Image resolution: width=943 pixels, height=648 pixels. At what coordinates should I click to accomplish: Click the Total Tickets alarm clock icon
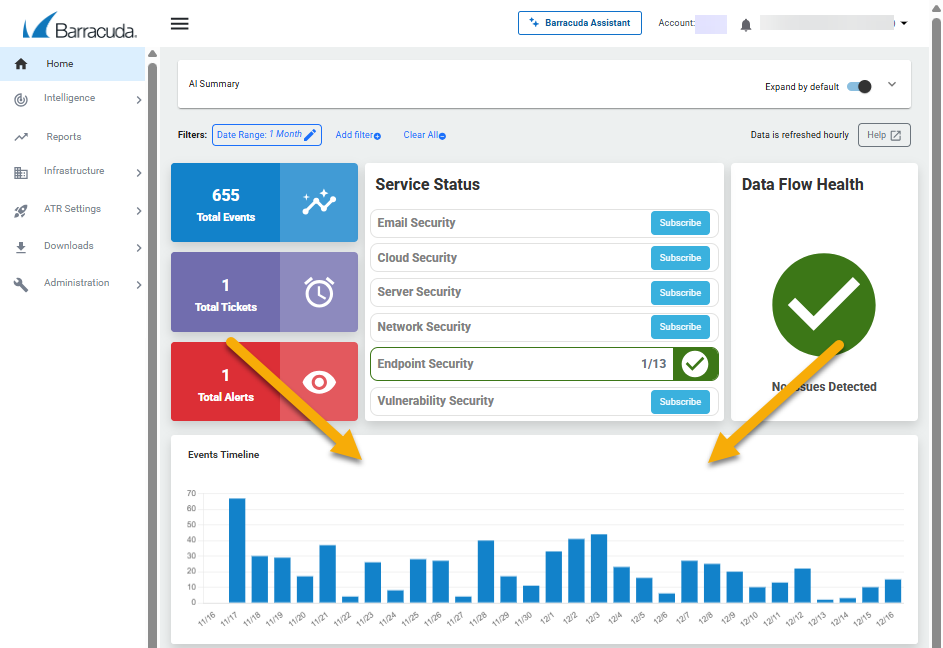(x=318, y=292)
